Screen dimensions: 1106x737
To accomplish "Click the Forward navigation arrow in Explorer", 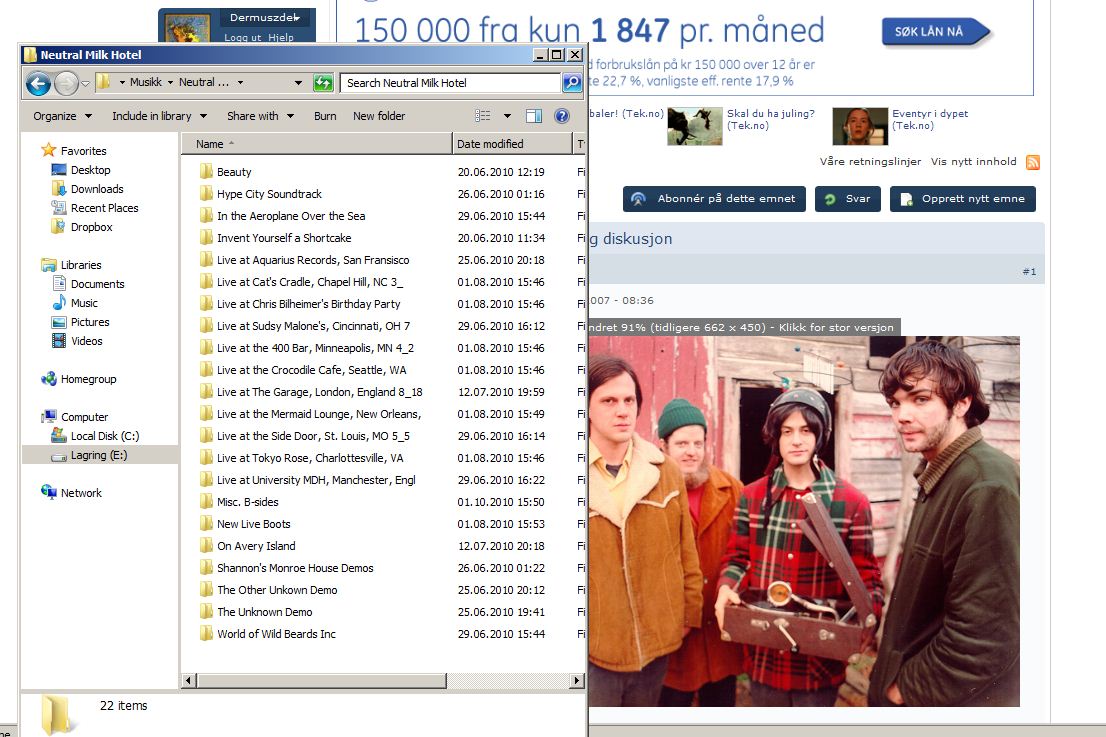I will (66, 84).
